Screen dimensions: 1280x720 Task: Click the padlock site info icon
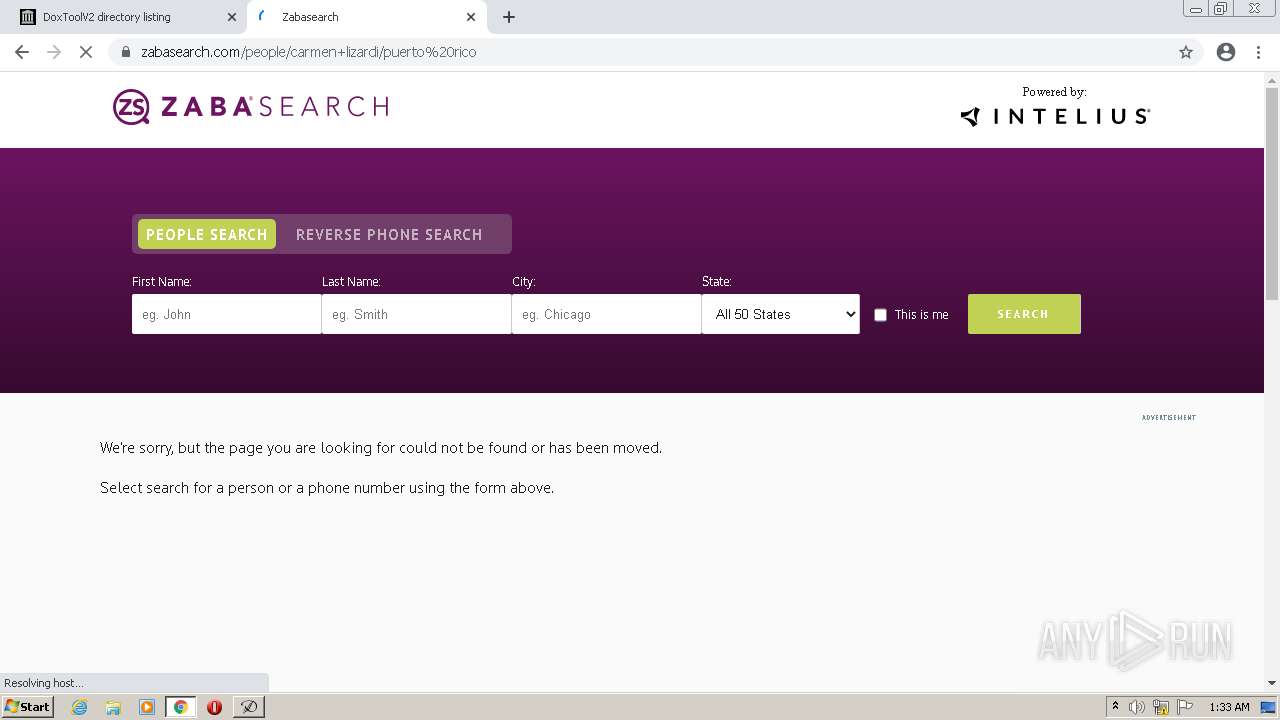pos(125,52)
